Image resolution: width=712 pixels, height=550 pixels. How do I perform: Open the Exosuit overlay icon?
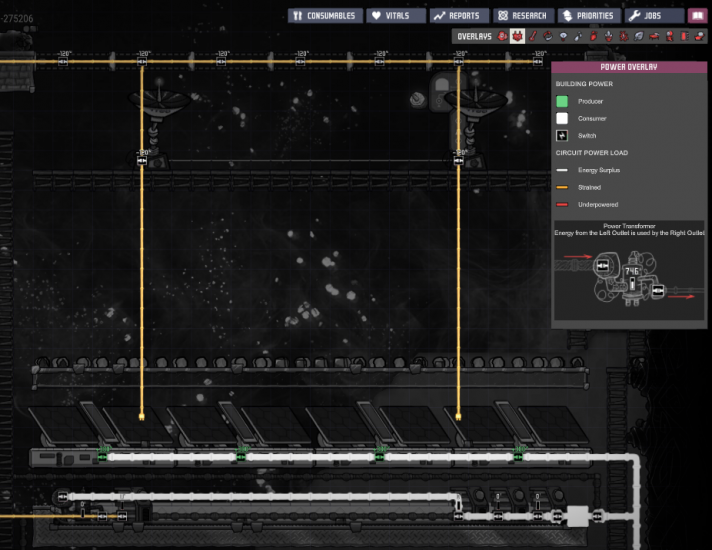pyautogui.click(x=669, y=36)
